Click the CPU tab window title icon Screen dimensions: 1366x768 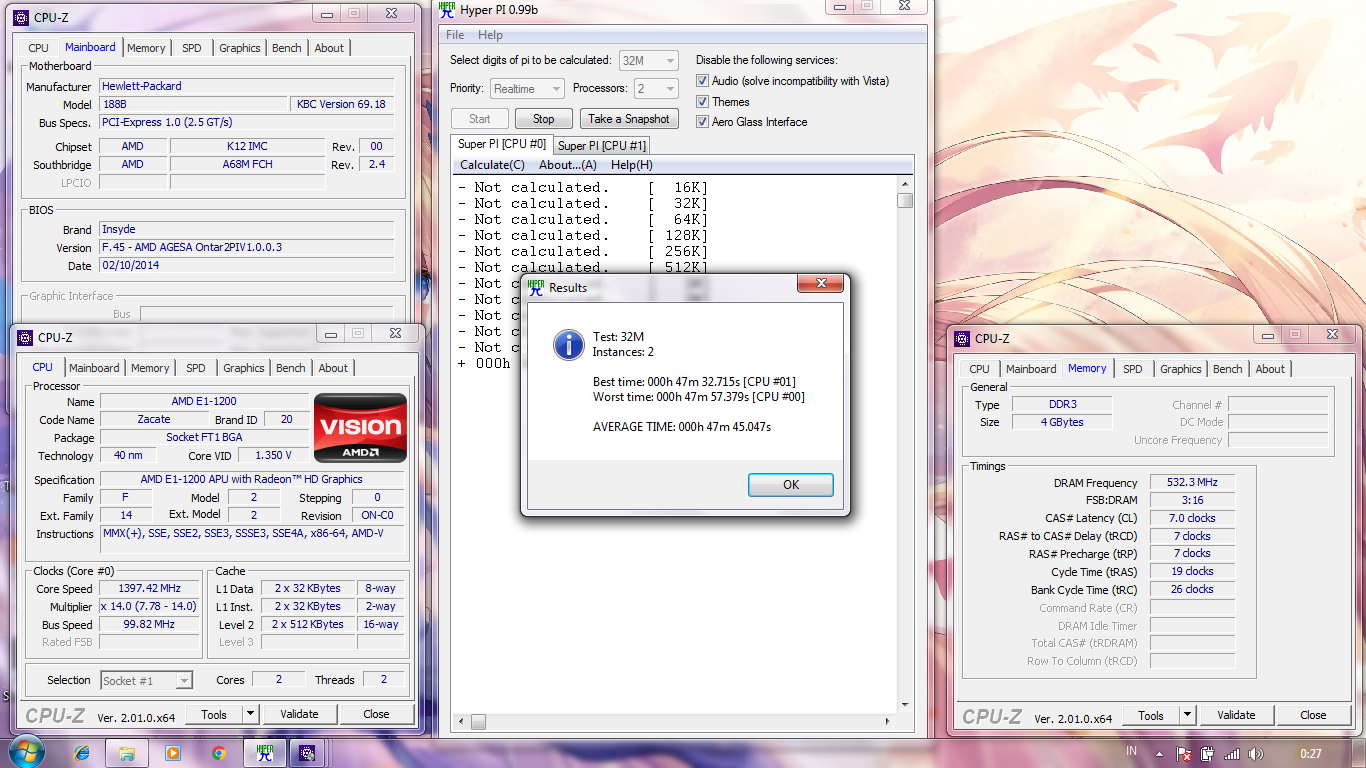click(x=25, y=337)
